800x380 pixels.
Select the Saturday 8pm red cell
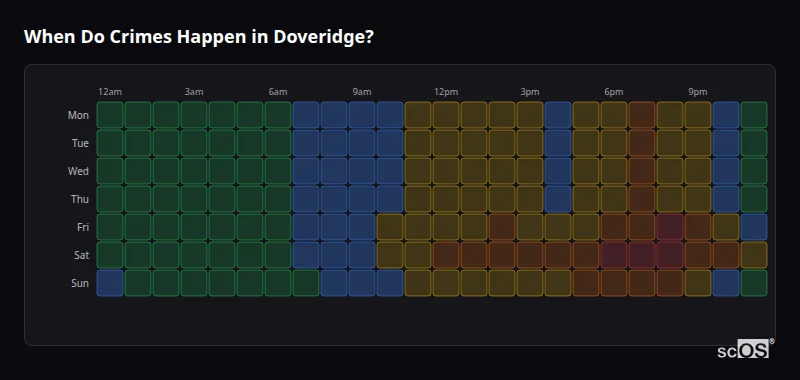670,255
